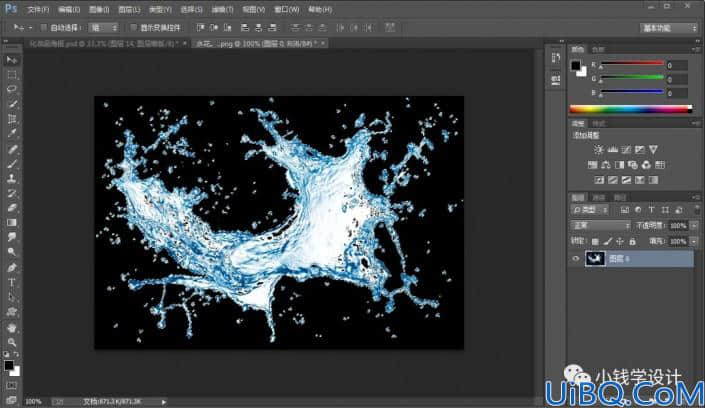Select the Hand tool

12,327
